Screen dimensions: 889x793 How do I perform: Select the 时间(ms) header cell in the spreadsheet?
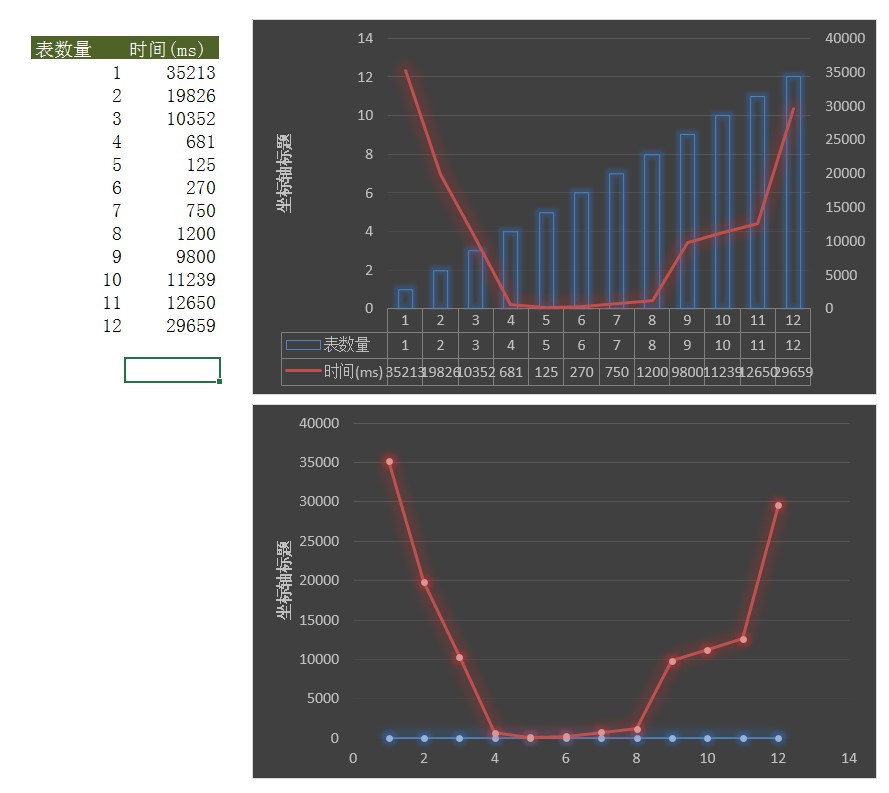pyautogui.click(x=166, y=49)
